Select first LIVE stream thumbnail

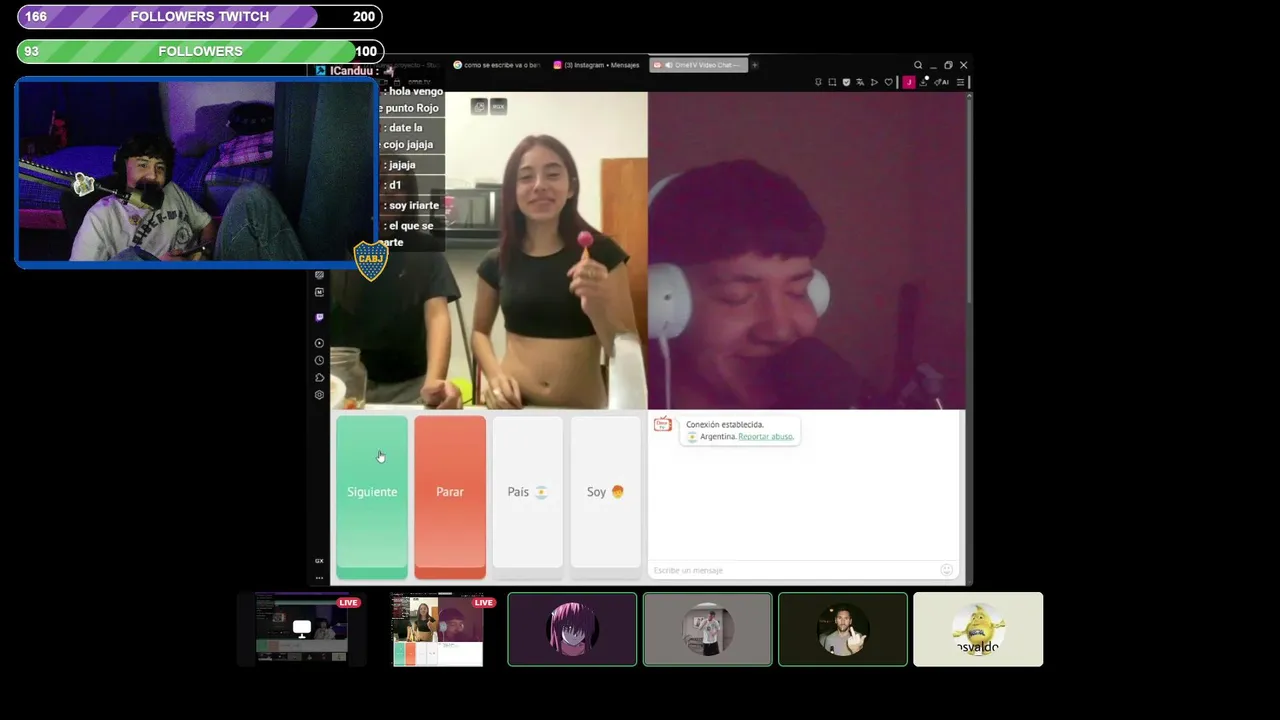(x=301, y=629)
